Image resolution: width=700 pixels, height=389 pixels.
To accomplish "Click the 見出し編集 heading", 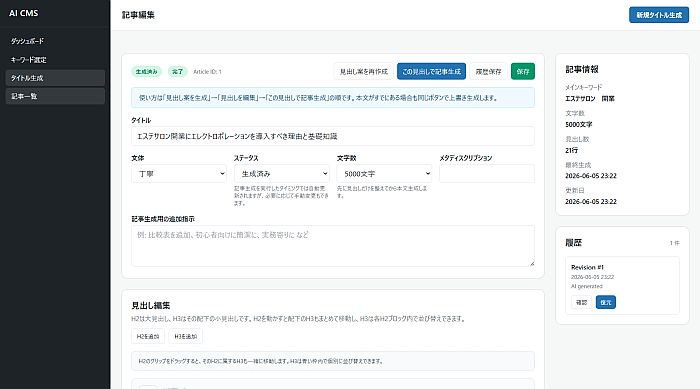I will tap(150, 305).
